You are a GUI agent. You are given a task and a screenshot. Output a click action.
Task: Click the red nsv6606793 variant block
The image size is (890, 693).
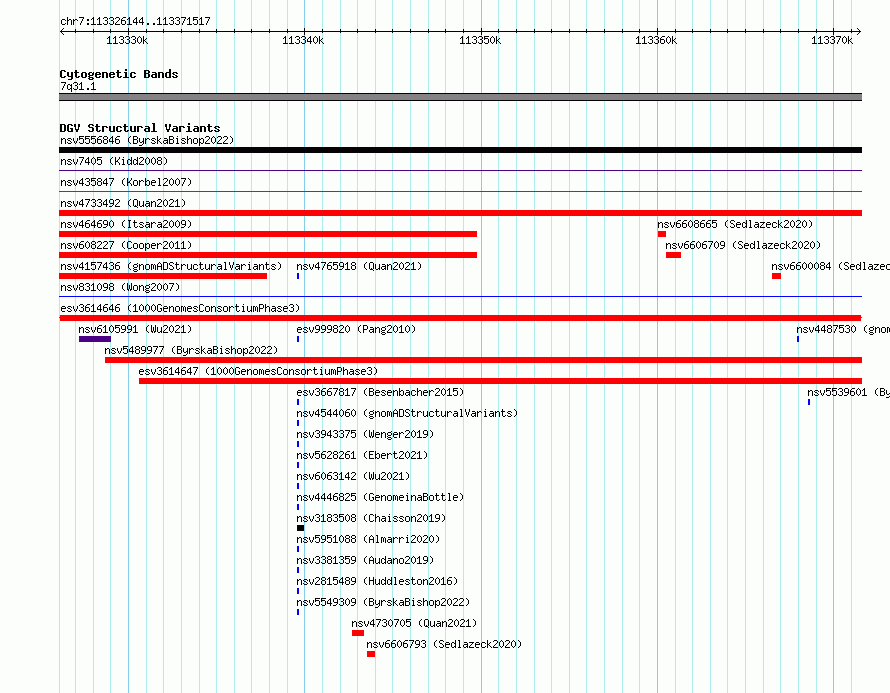pos(371,654)
